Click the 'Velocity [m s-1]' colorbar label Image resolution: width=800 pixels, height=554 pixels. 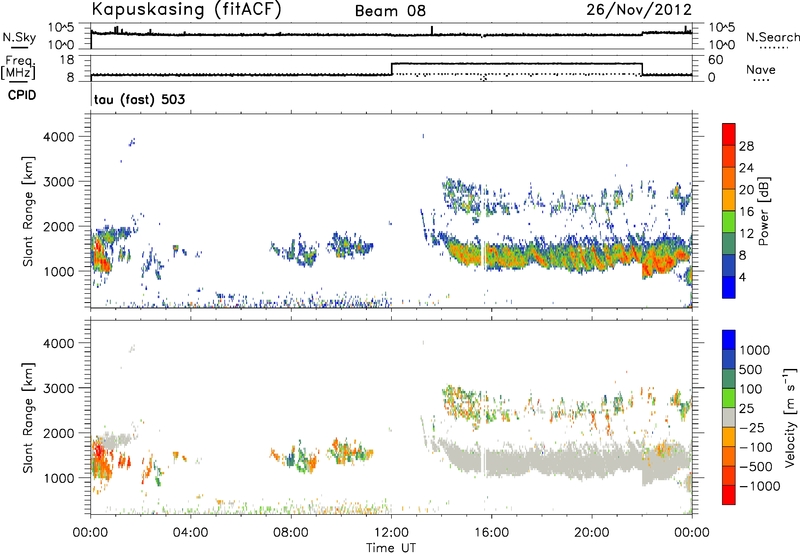coord(790,416)
